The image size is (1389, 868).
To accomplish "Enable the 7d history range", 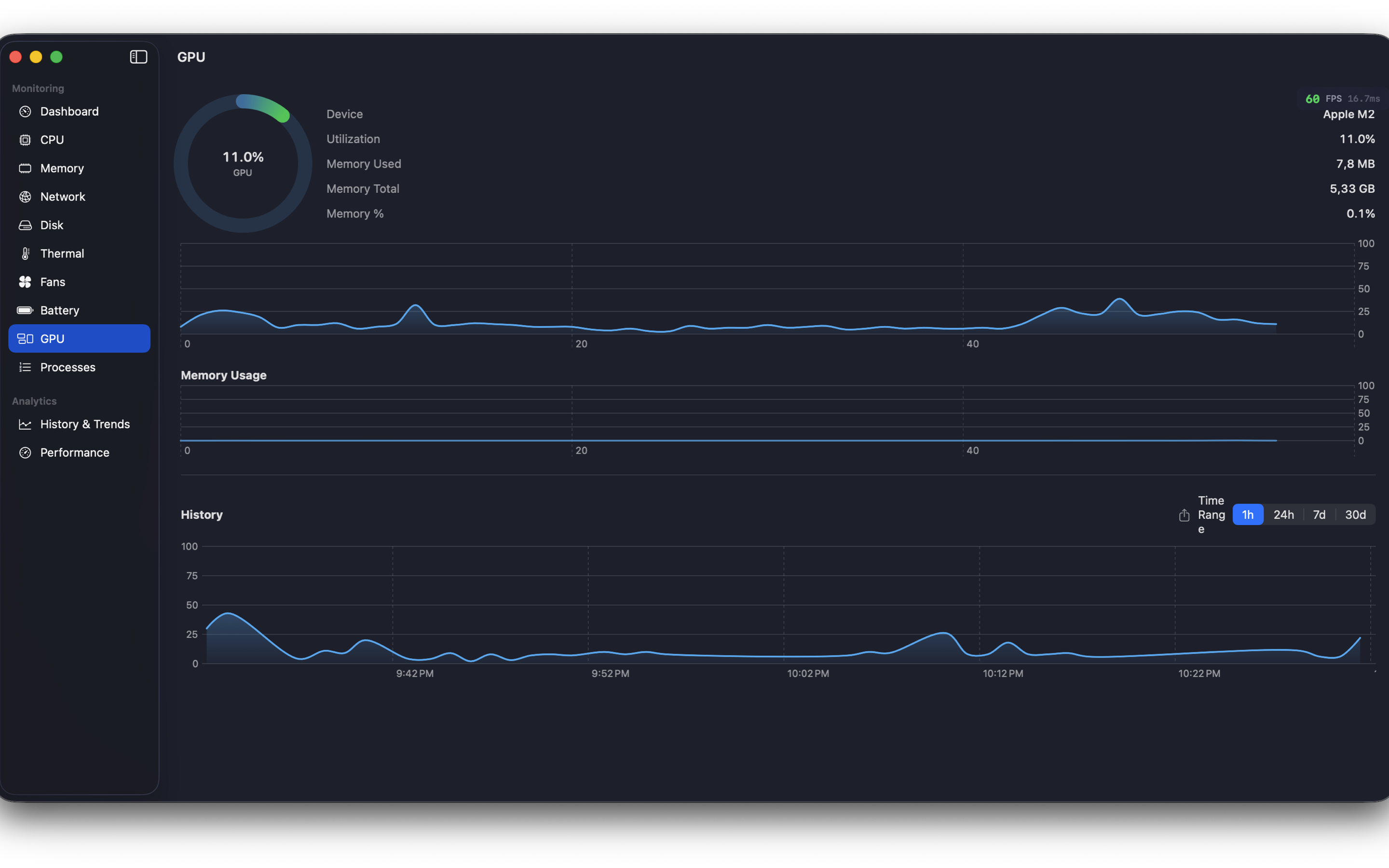I will pos(1319,515).
